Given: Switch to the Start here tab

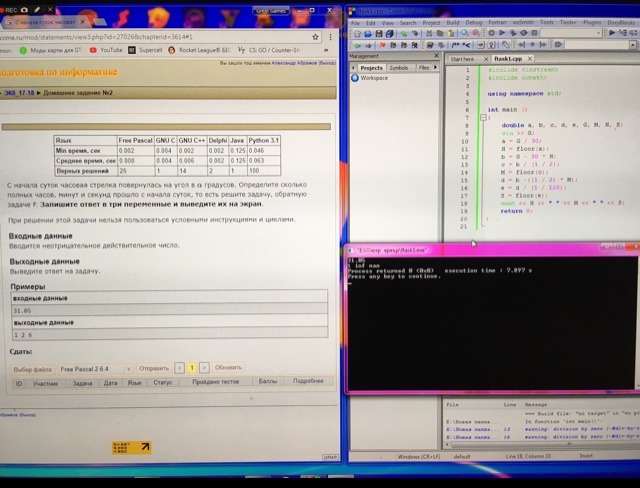Looking at the screenshot, I should click(462, 59).
